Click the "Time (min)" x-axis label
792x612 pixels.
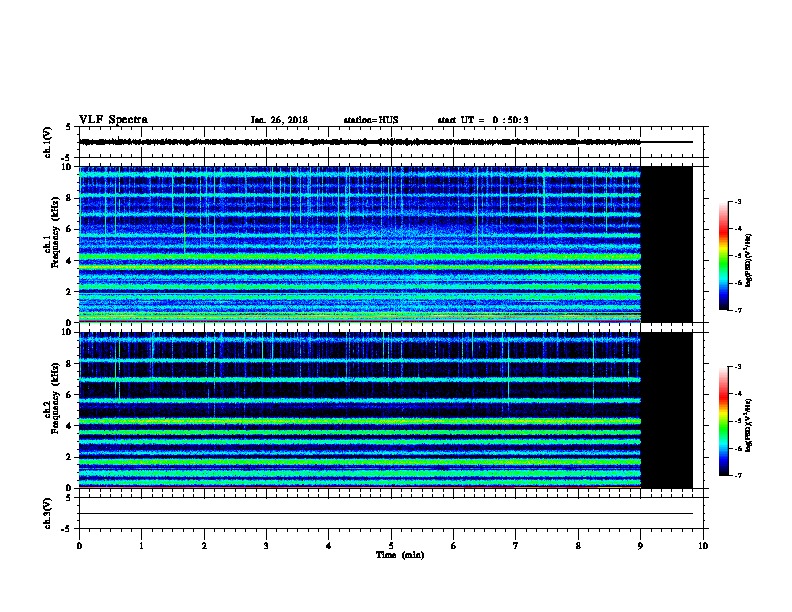(400, 555)
